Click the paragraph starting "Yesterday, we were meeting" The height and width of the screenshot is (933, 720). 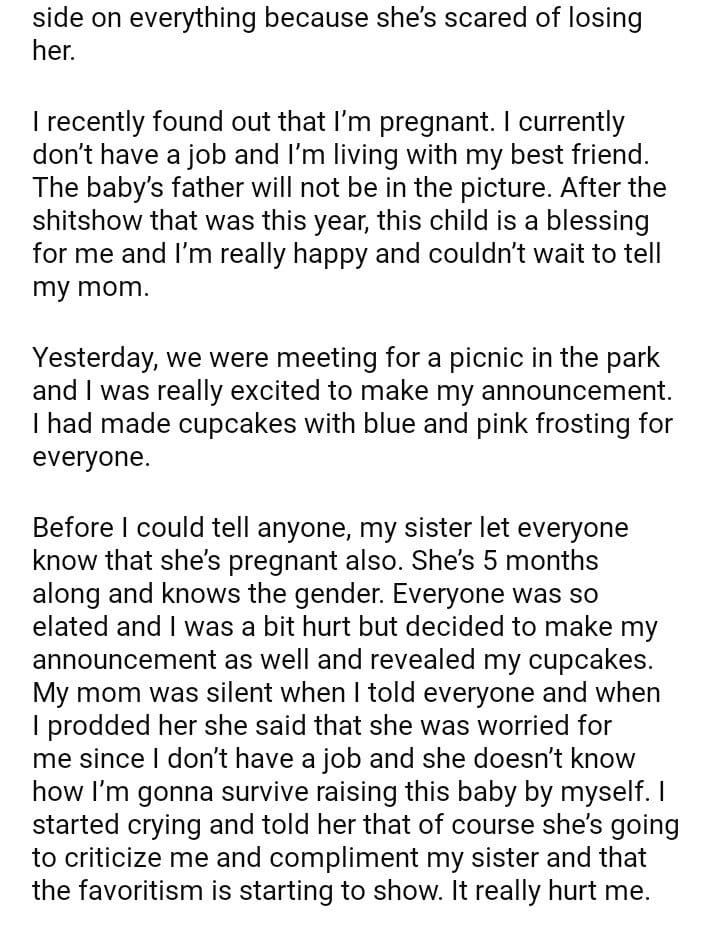(x=352, y=407)
